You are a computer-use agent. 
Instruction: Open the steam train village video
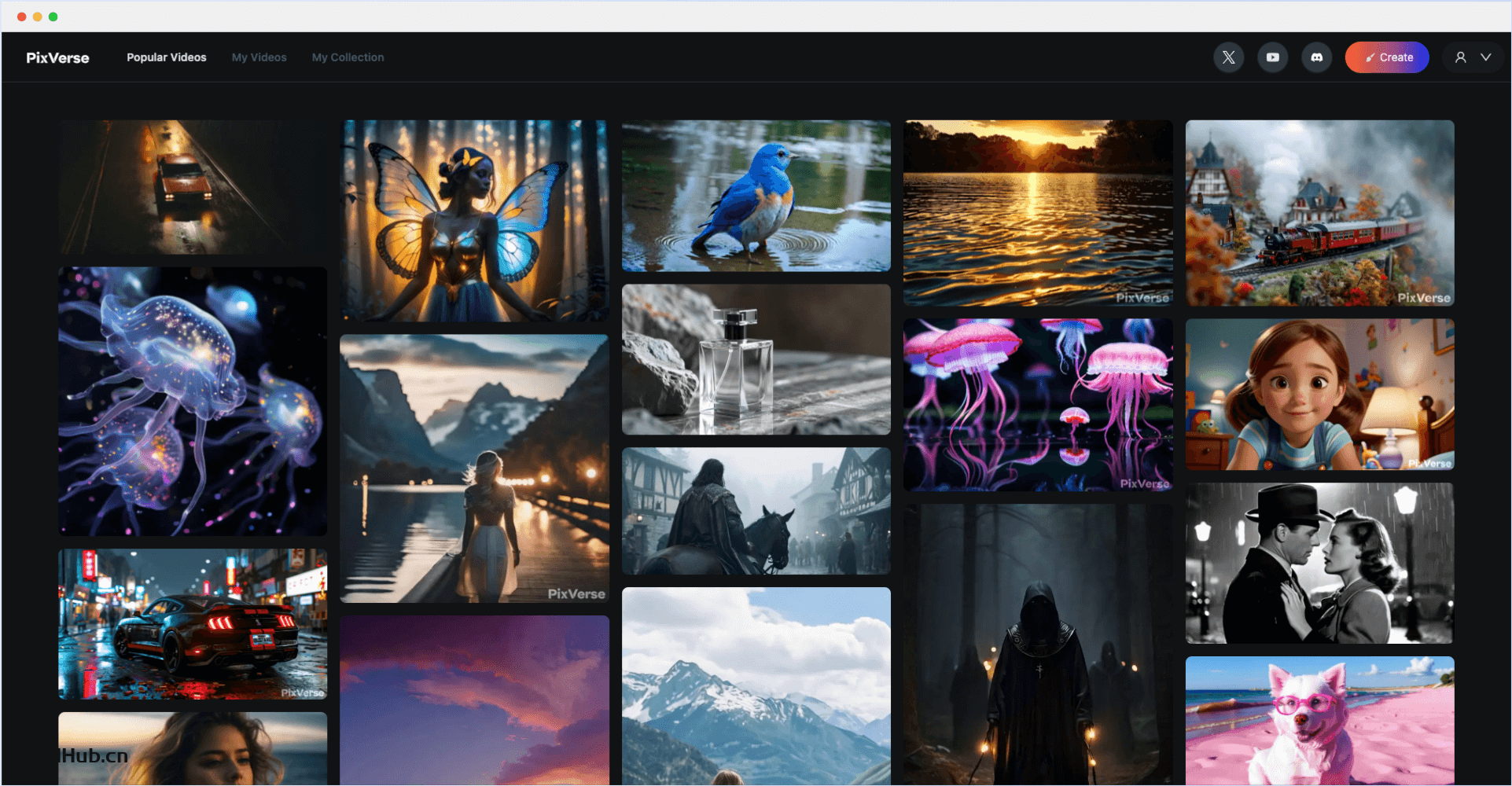(x=1320, y=213)
